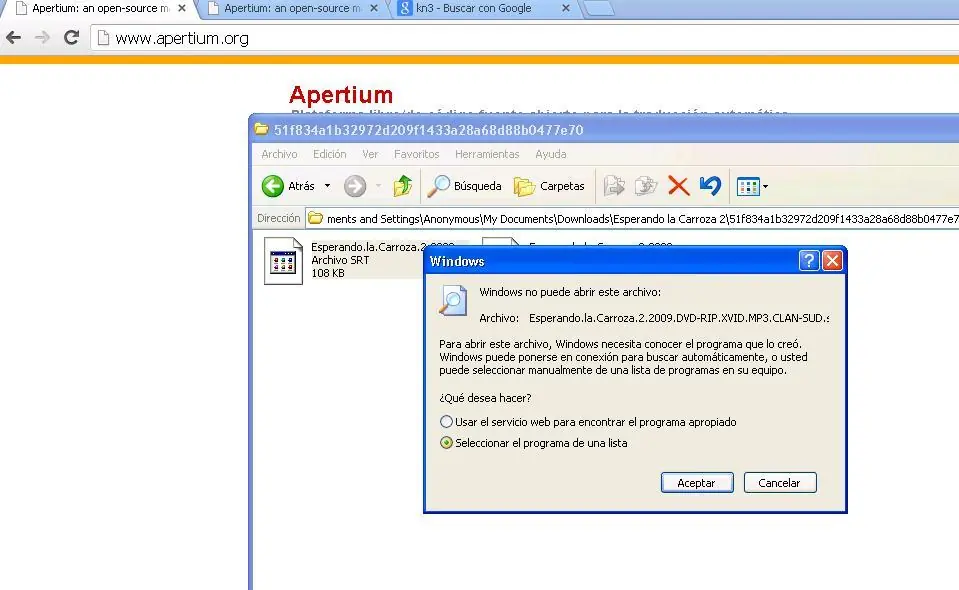Click the browser forward arrow
The image size is (959, 590).
coord(42,38)
